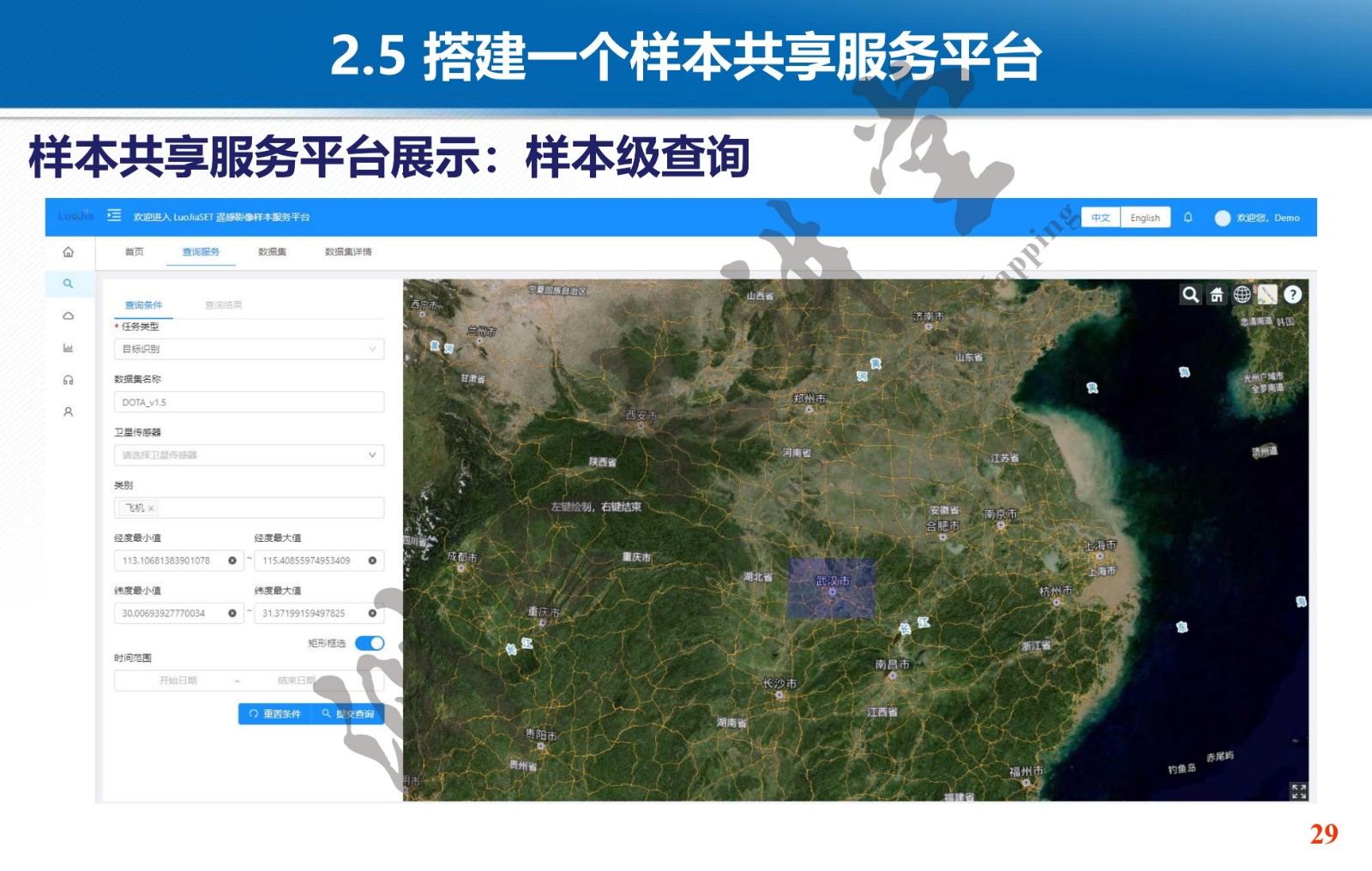
Task: Select the base imagery layer swatch
Action: point(1267,295)
